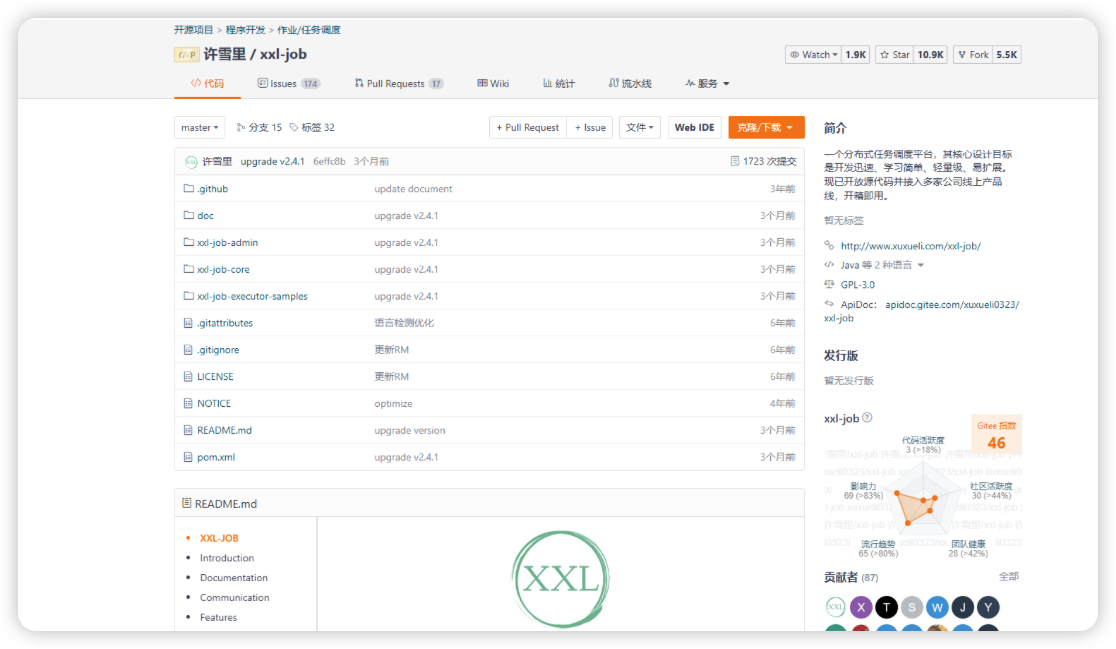Click the xxl-job-executor-samples folder icon
This screenshot has width=1116, height=649.
click(x=189, y=295)
